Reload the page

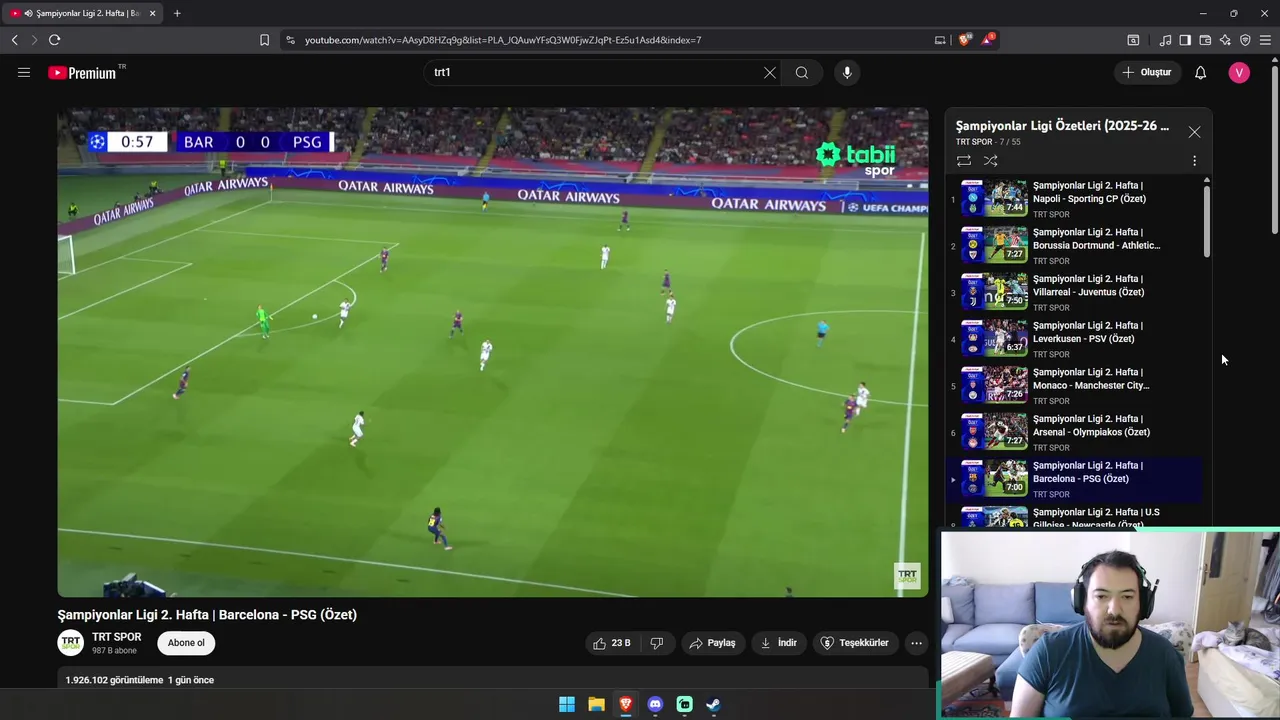(54, 40)
